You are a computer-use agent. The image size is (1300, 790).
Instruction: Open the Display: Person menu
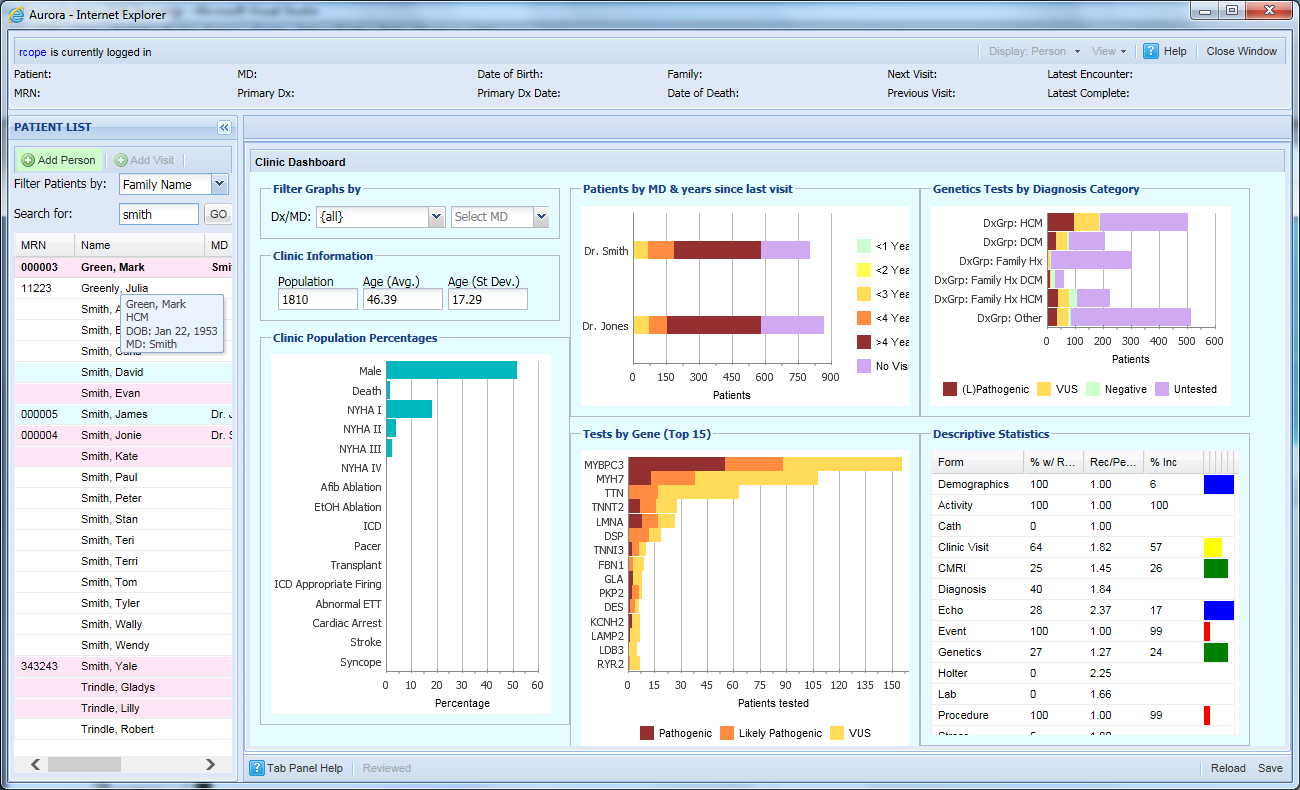[x=1034, y=51]
